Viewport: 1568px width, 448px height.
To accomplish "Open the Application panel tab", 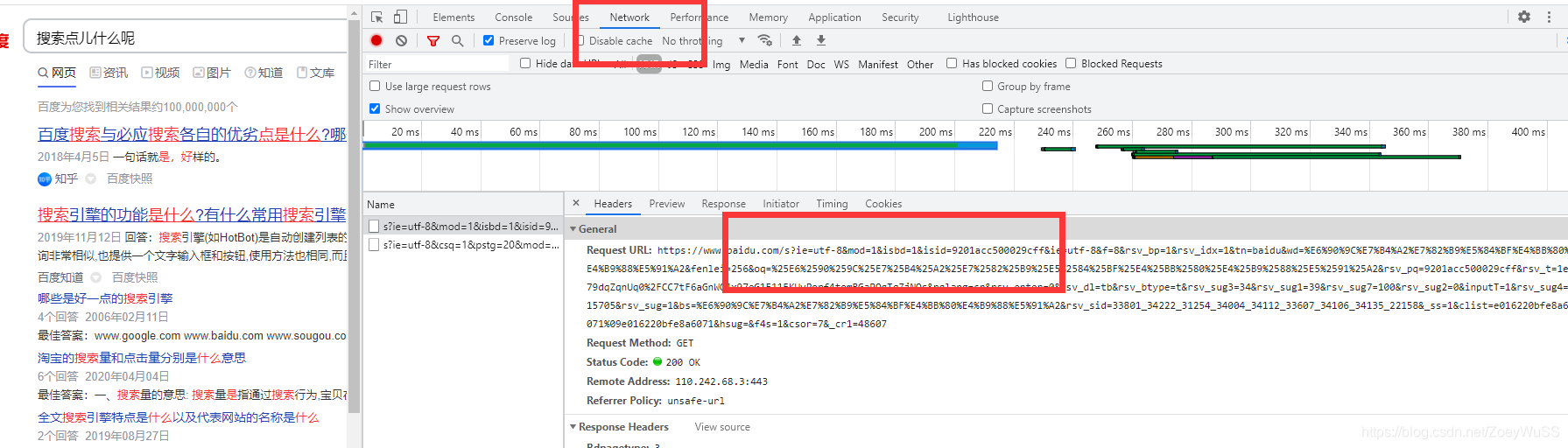I will pos(834,17).
